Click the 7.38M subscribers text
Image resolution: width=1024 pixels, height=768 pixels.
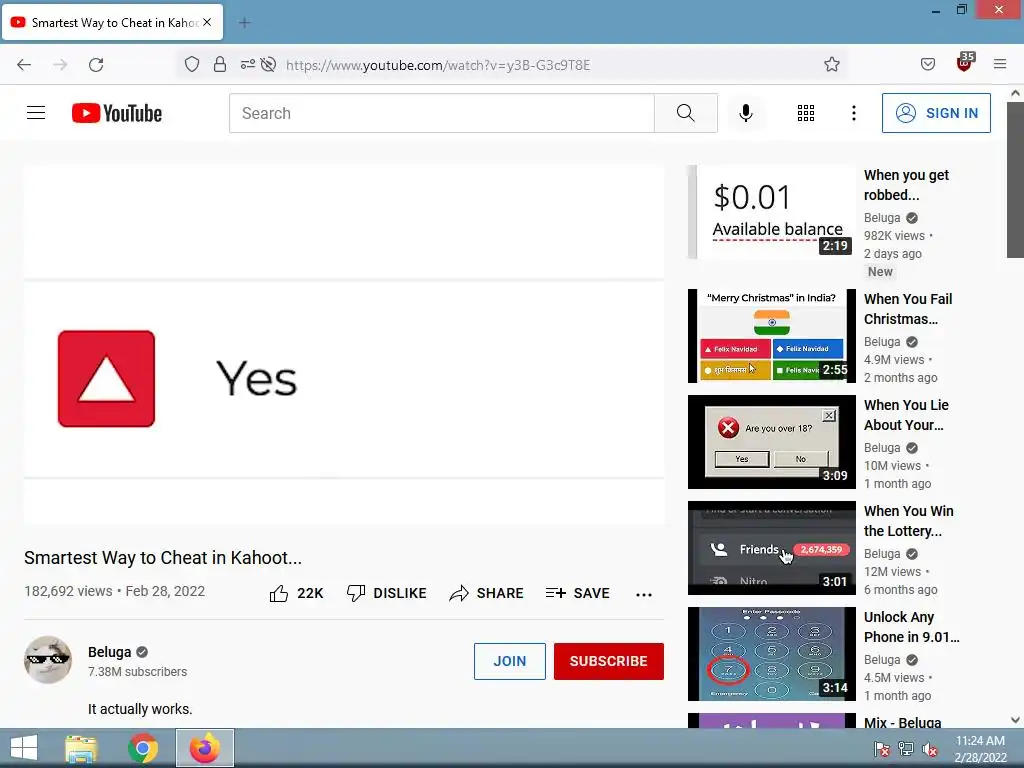(x=137, y=671)
